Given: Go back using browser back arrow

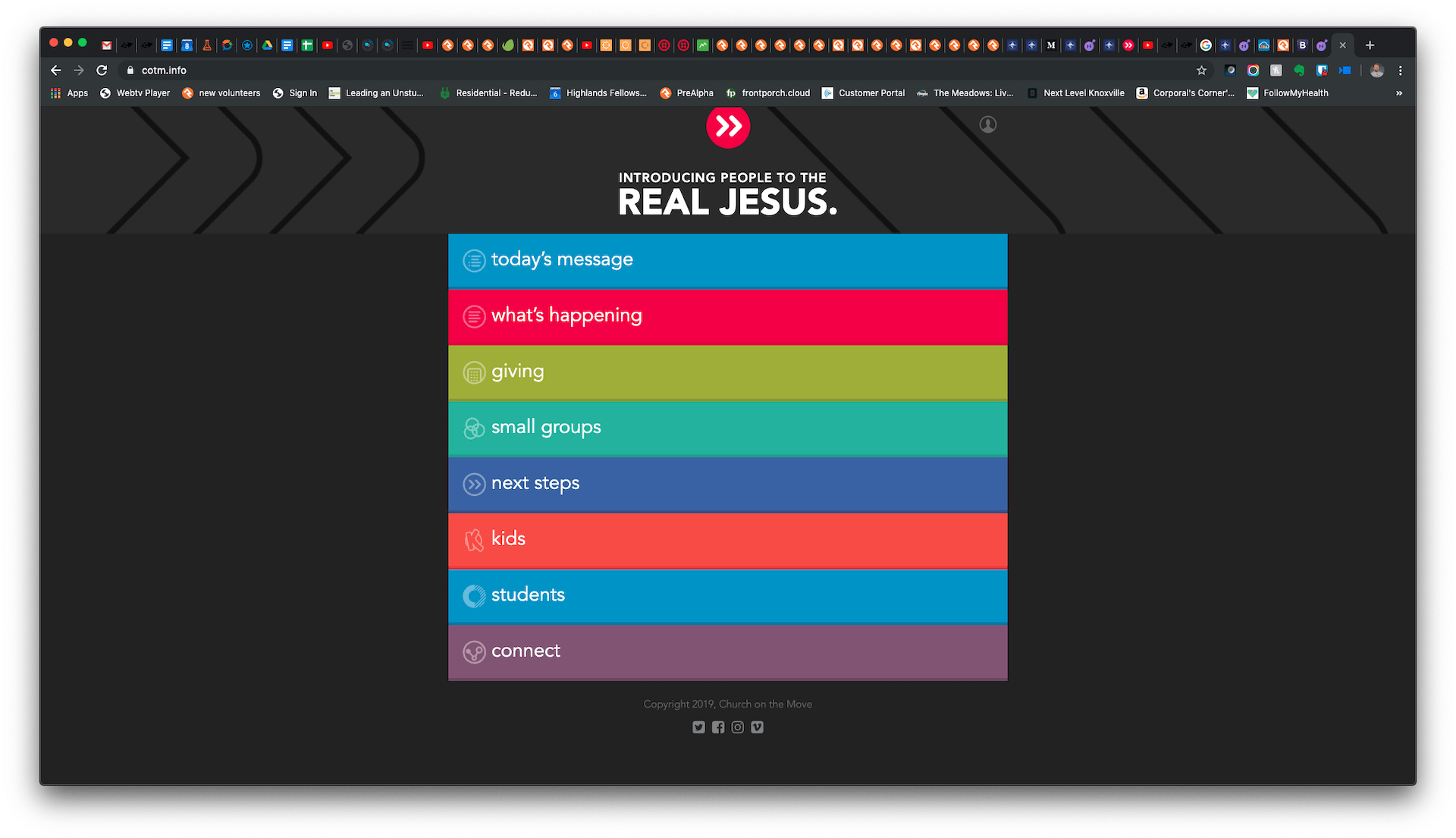Looking at the screenshot, I should tap(55, 71).
